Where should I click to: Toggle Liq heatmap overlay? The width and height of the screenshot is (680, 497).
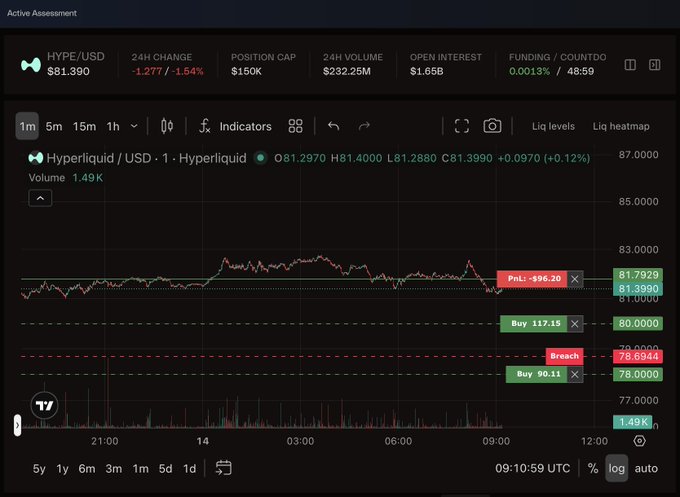click(x=621, y=126)
